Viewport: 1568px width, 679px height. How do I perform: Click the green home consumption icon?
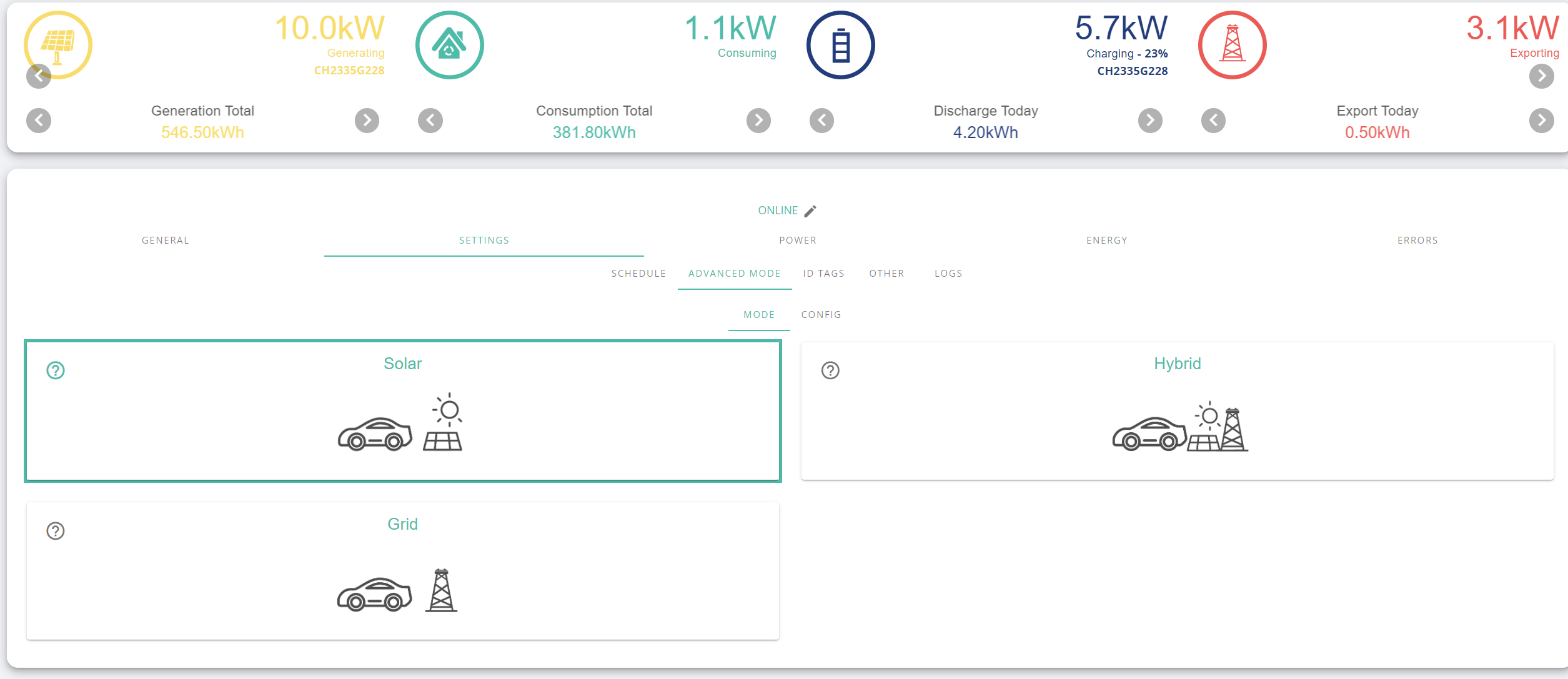tap(450, 45)
